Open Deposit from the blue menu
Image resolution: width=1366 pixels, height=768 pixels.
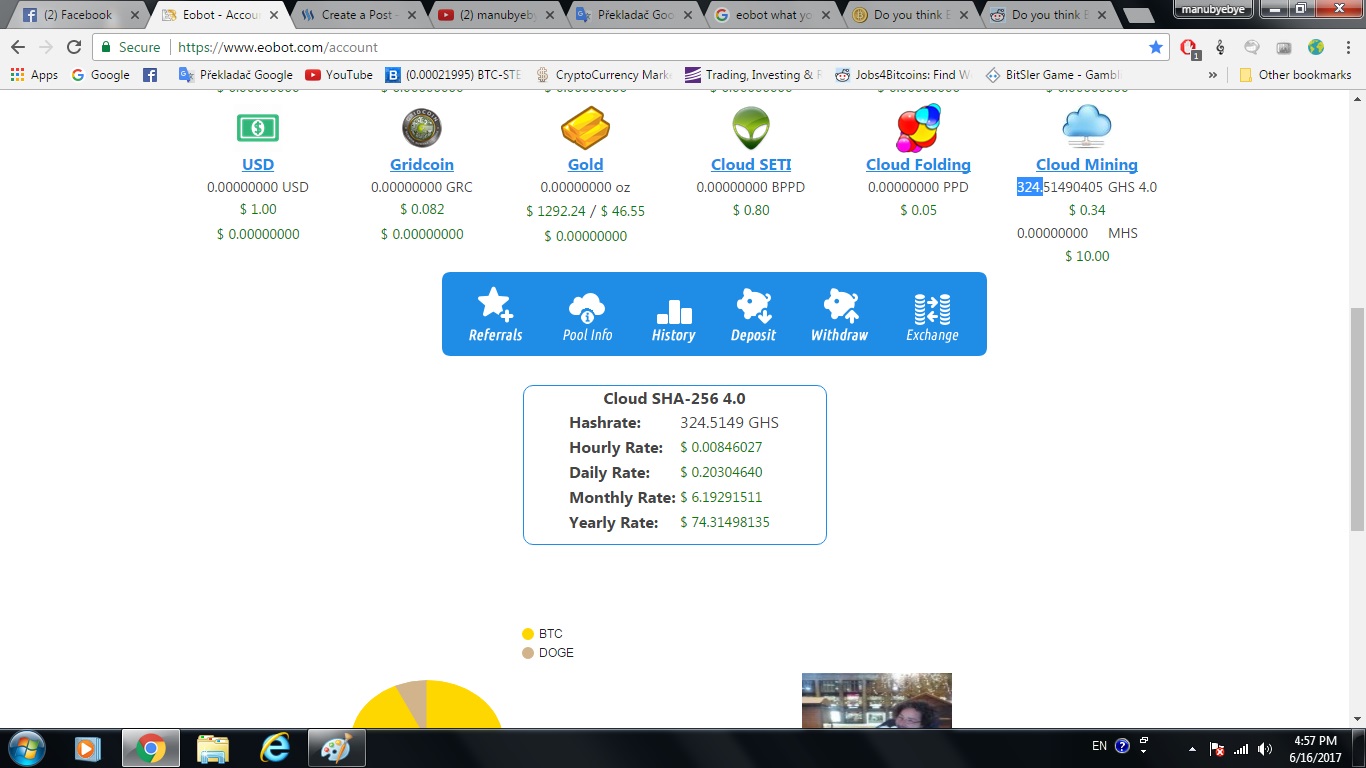(753, 314)
